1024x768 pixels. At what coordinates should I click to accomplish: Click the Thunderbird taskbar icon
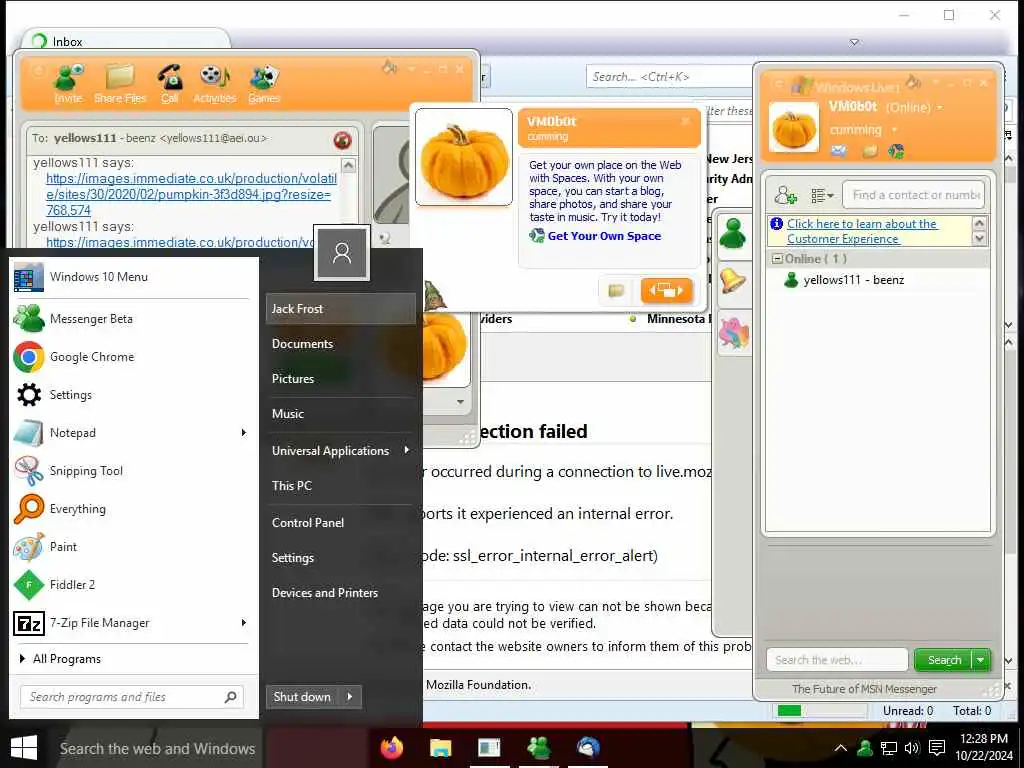tap(588, 748)
